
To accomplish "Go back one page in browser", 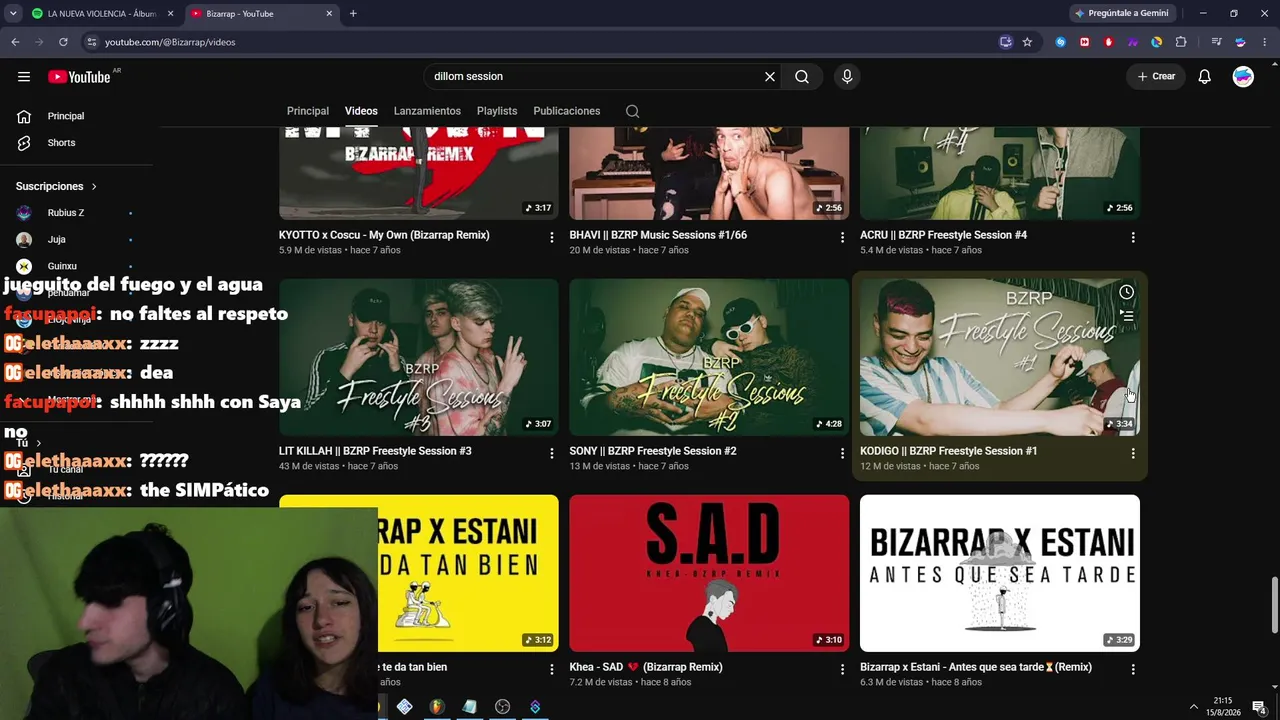I will [15, 42].
